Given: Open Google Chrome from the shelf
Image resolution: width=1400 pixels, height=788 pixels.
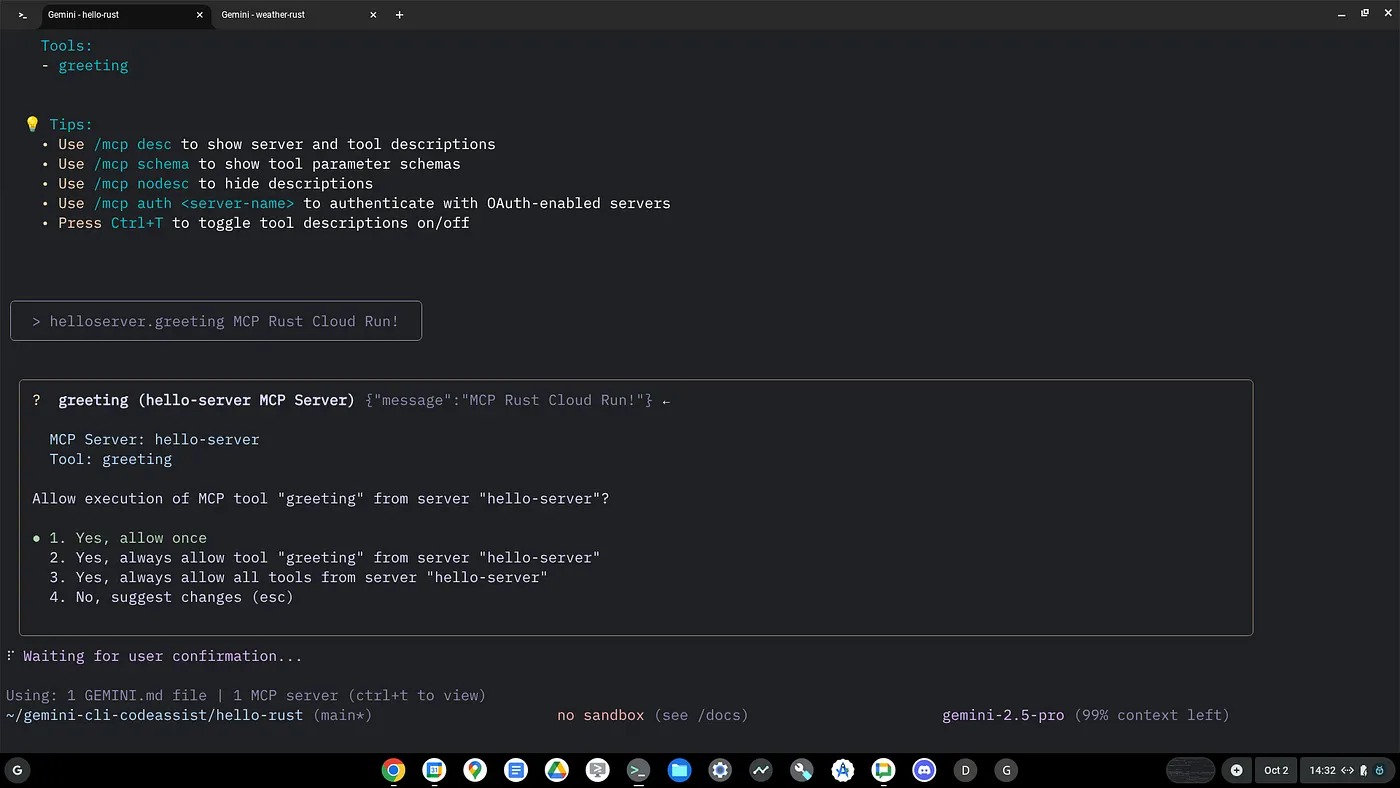Looking at the screenshot, I should coord(393,770).
